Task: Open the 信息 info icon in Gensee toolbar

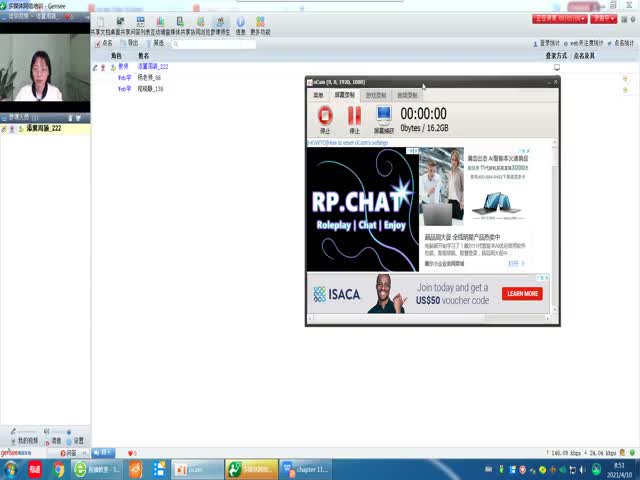Action: point(240,22)
